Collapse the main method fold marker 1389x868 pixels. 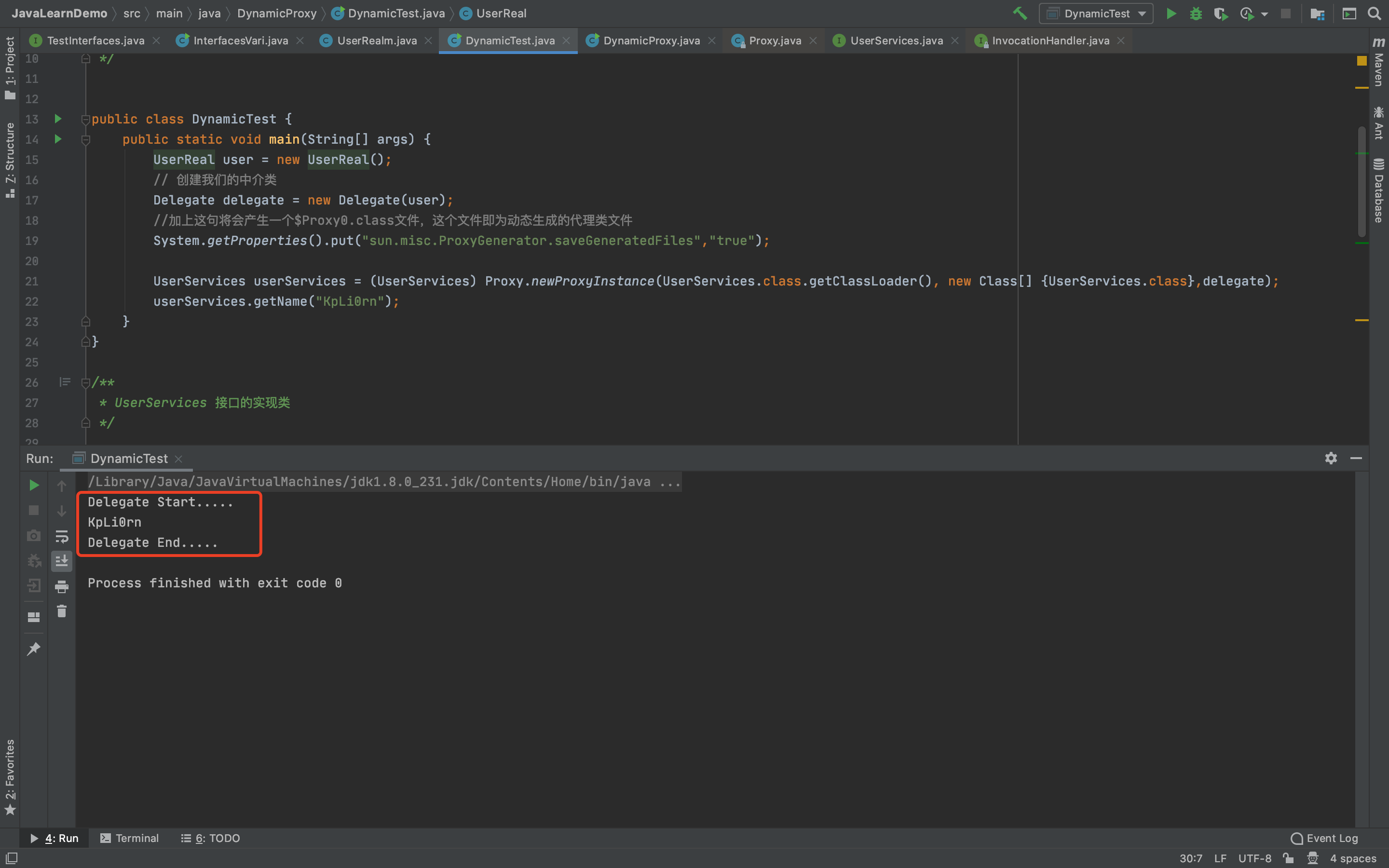point(85,139)
